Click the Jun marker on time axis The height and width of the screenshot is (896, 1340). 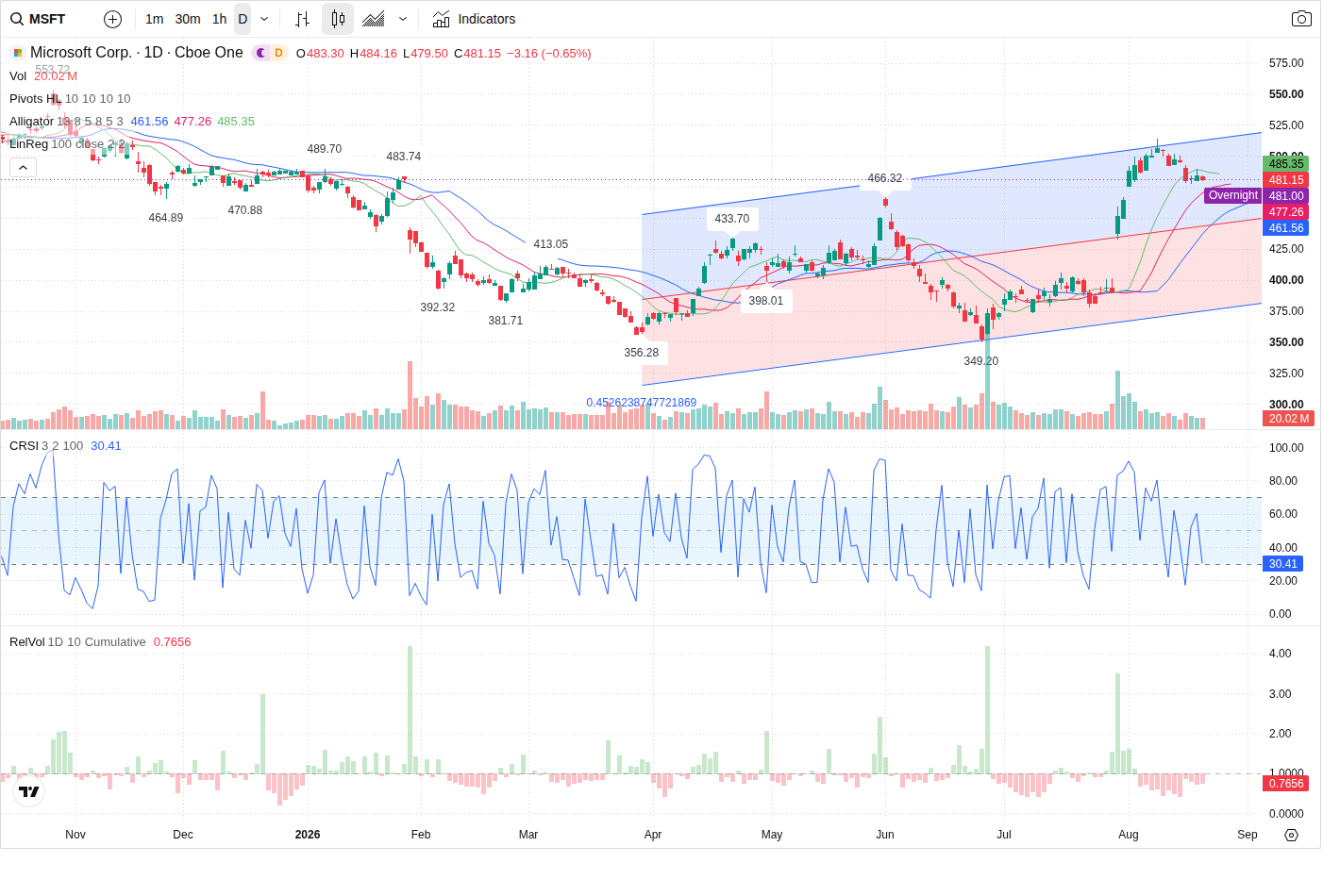(885, 835)
